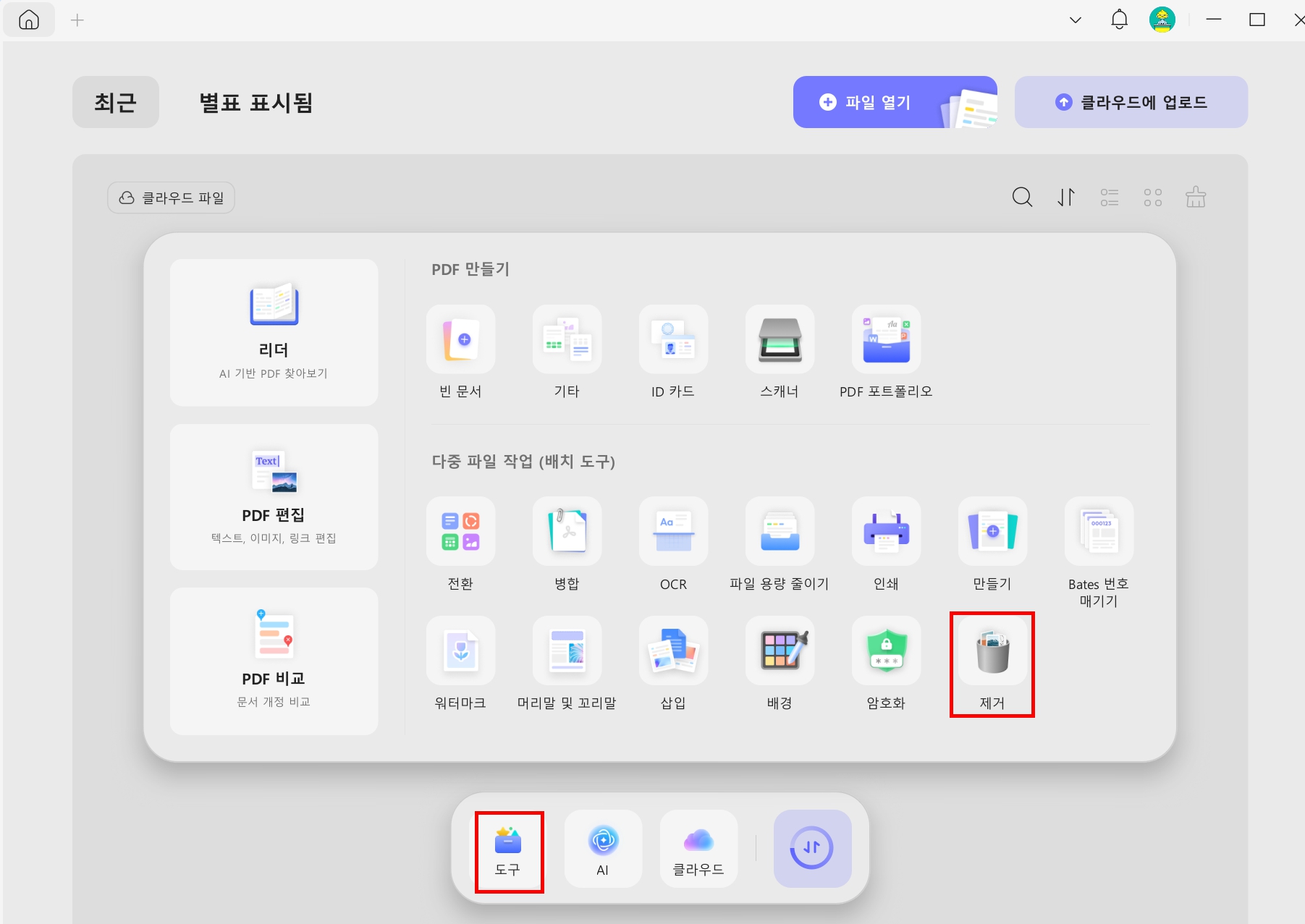Switch to list view layout
Image resolution: width=1305 pixels, height=924 pixels.
tap(1110, 197)
